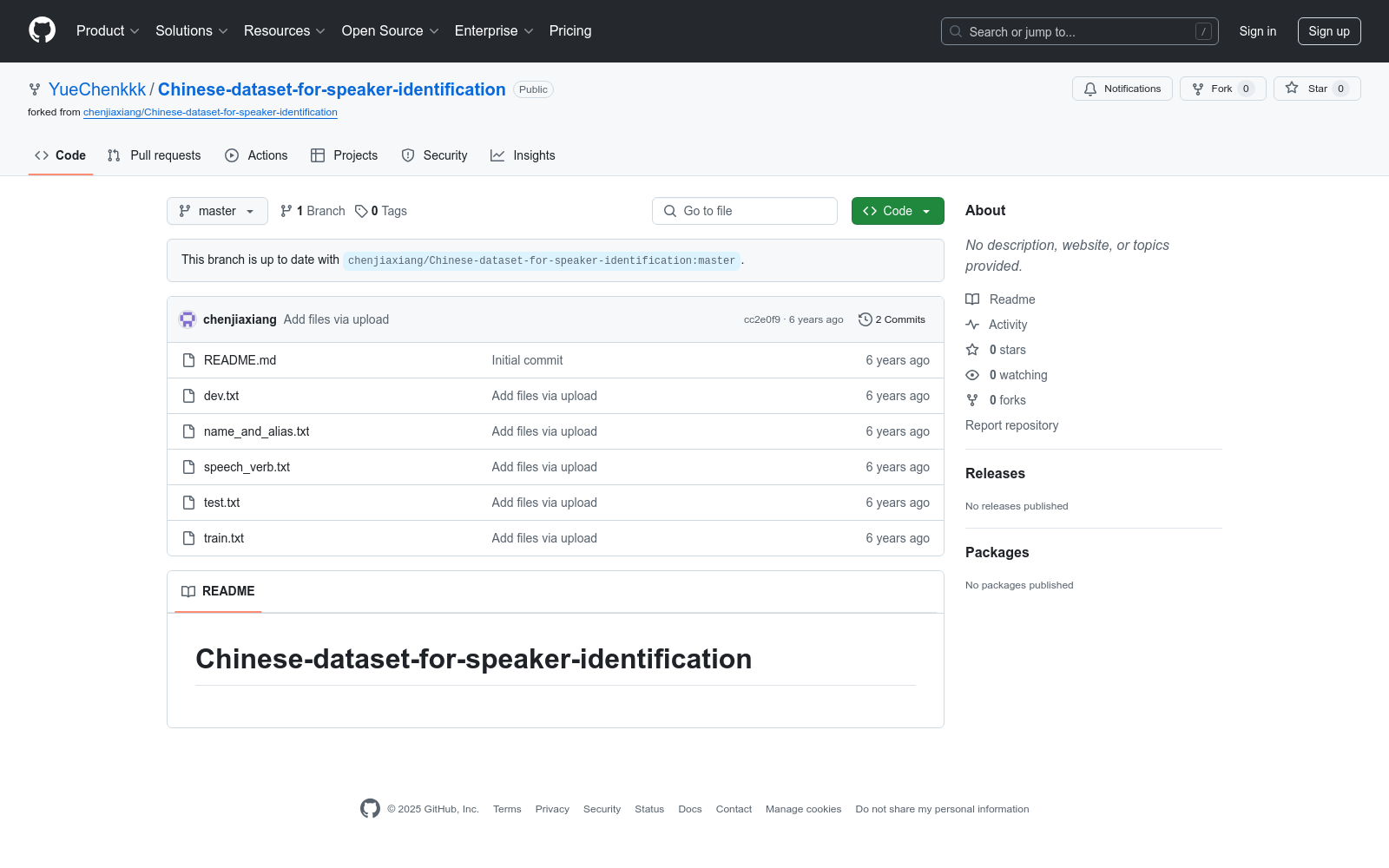The image size is (1389, 868).
Task: Click the name_and_alias.txt file icon
Action: pos(188,431)
